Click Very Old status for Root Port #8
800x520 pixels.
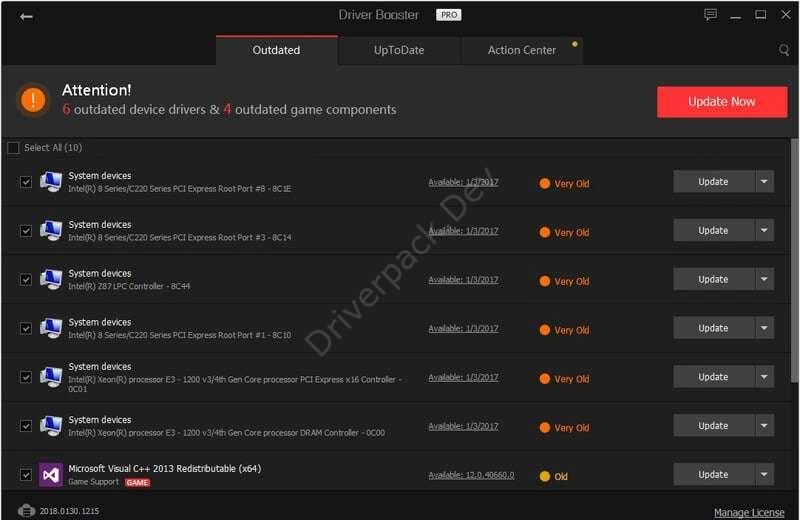(x=564, y=184)
